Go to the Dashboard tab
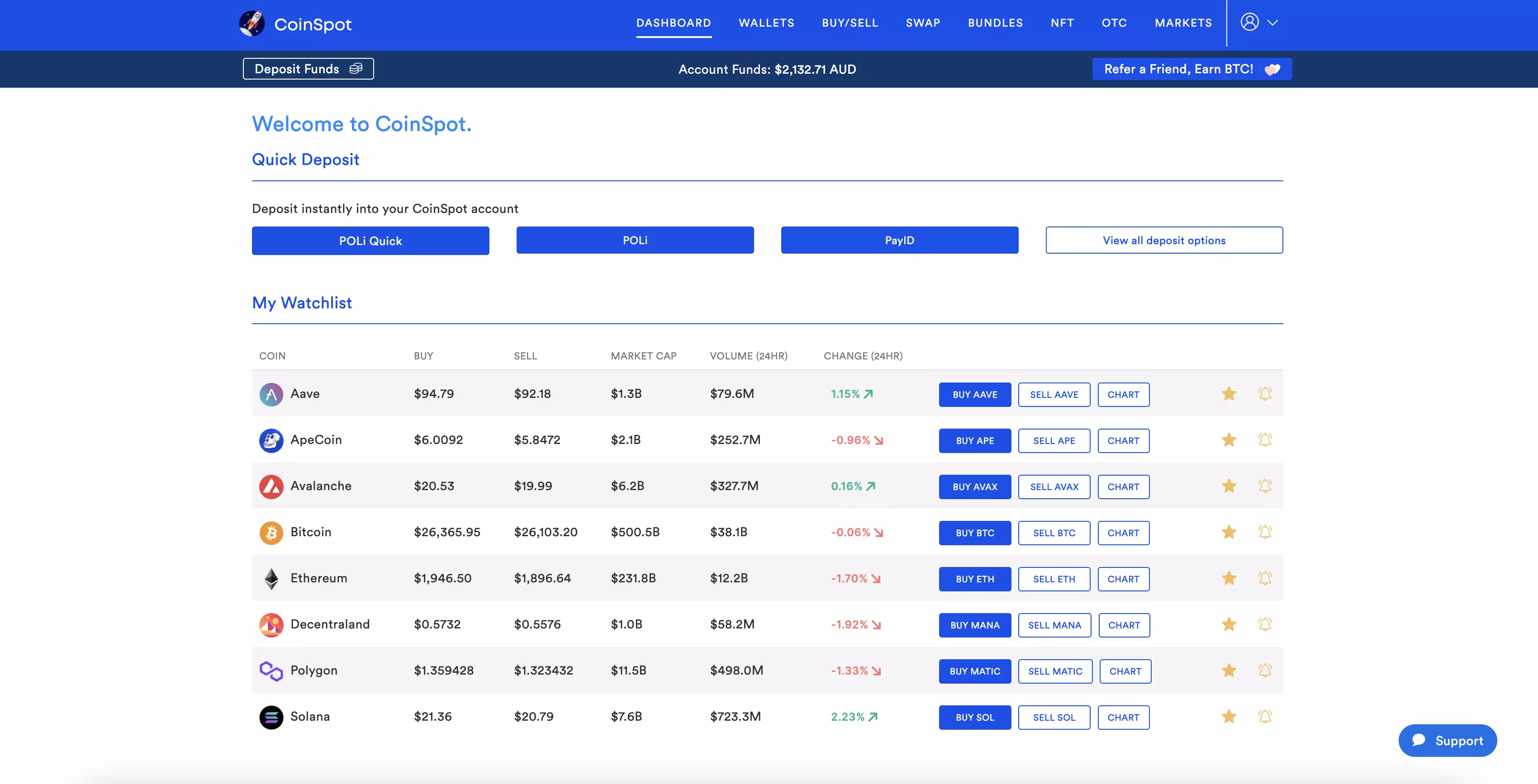Image resolution: width=1538 pixels, height=784 pixels. [674, 23]
